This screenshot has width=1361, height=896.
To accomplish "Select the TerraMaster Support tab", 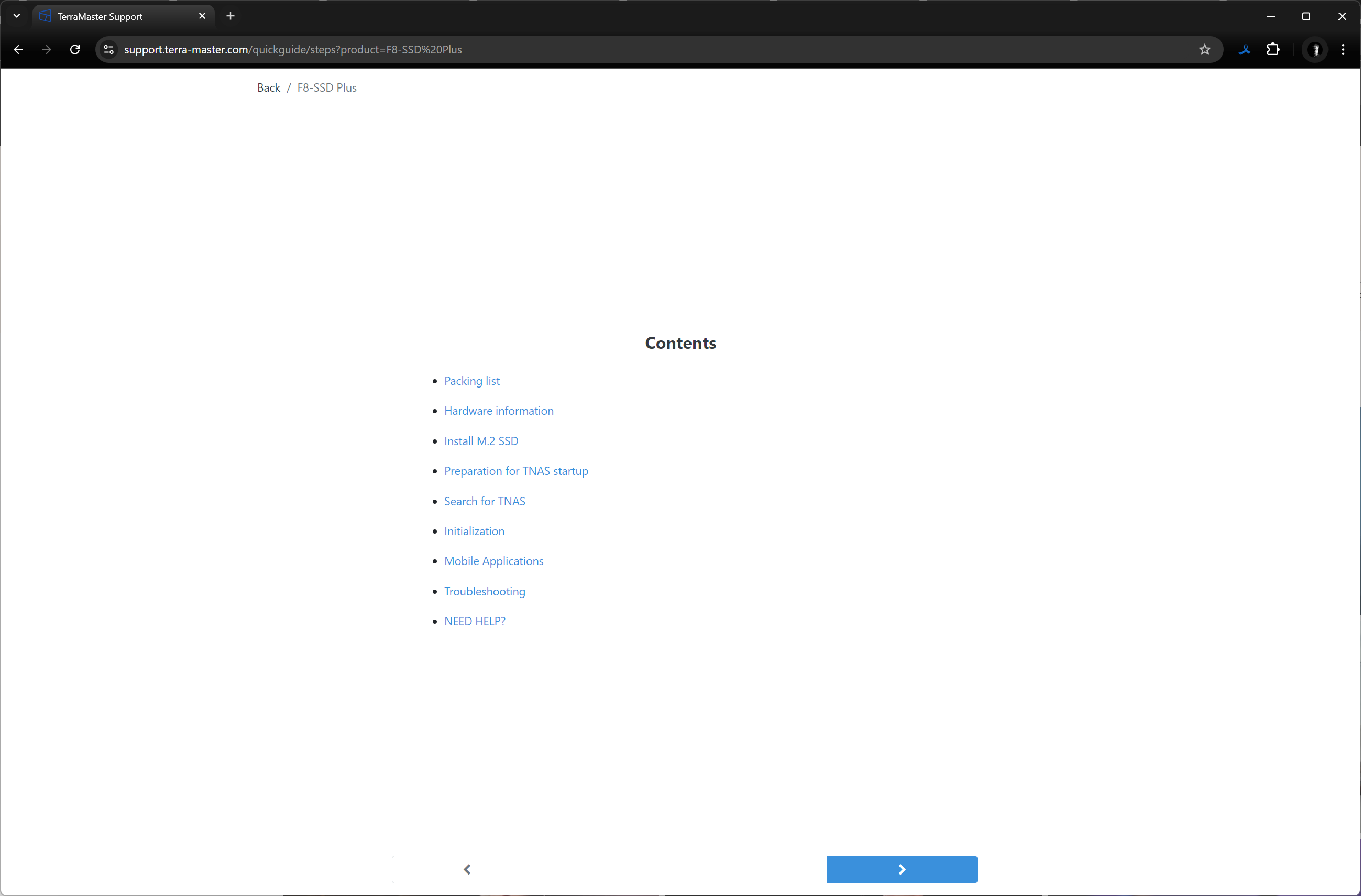I will tap(114, 17).
